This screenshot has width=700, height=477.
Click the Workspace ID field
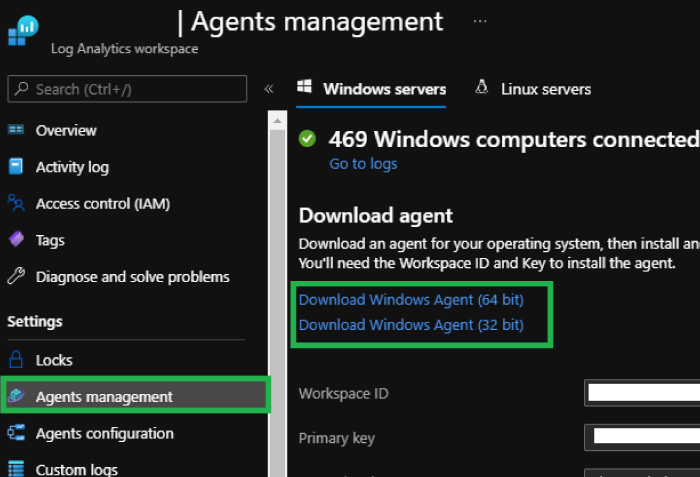(643, 393)
